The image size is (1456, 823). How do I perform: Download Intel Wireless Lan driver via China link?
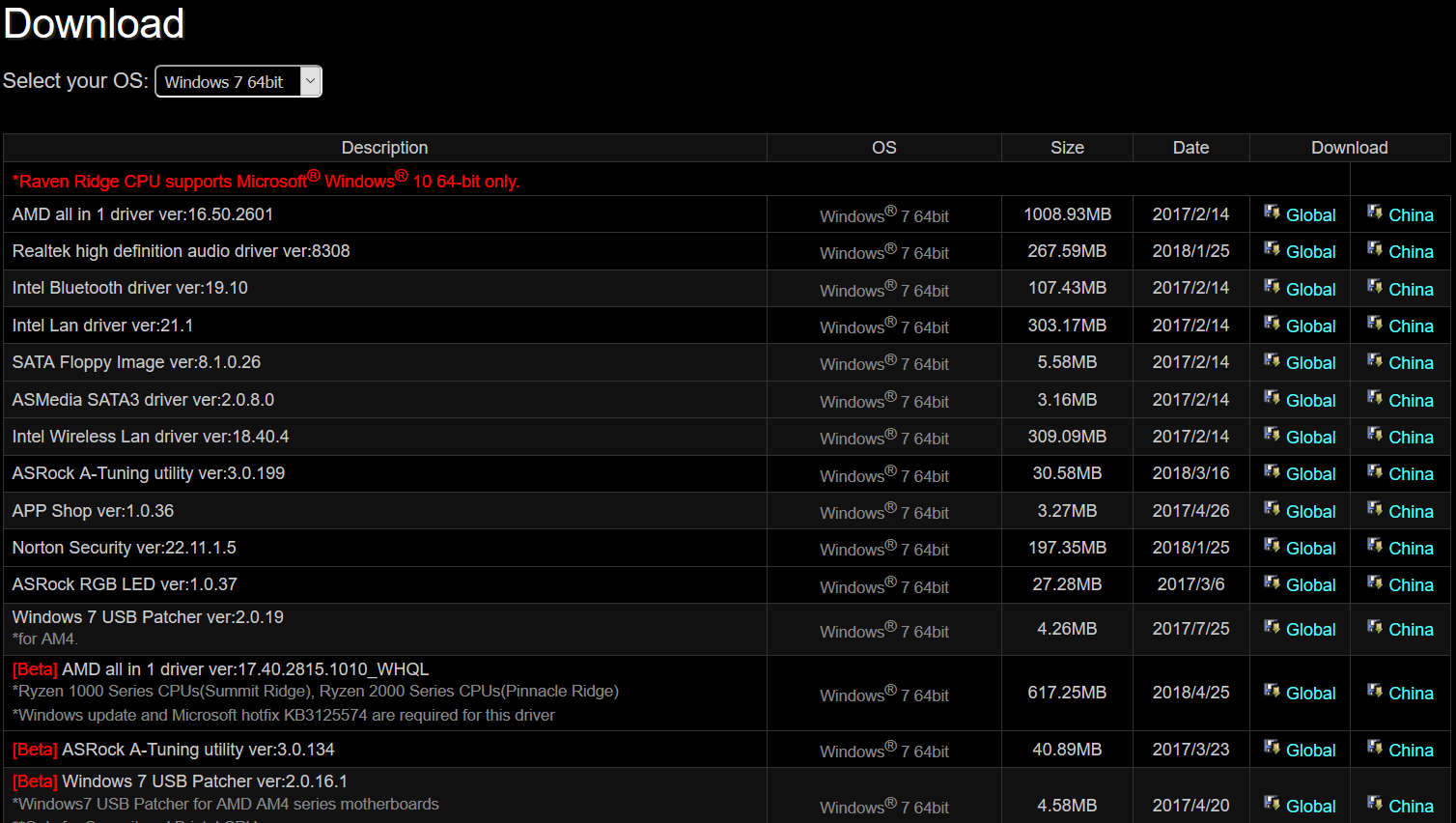click(1411, 438)
